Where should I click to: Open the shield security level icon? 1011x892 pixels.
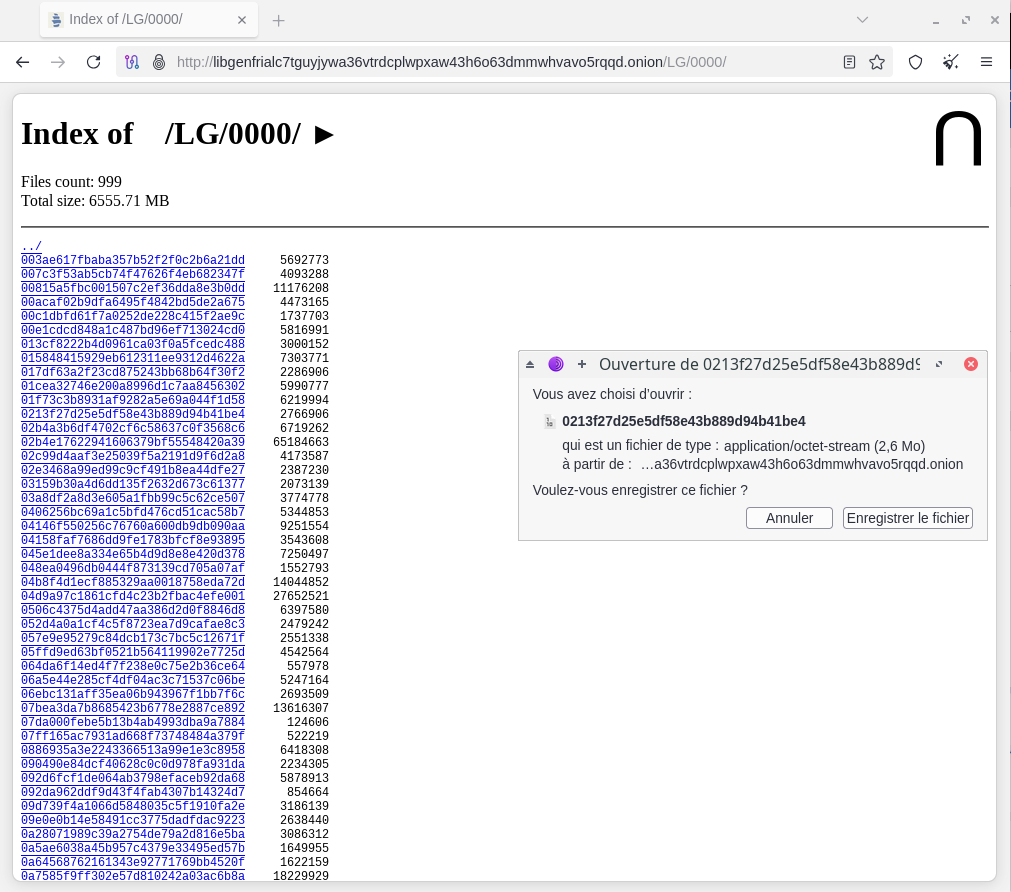pos(915,62)
